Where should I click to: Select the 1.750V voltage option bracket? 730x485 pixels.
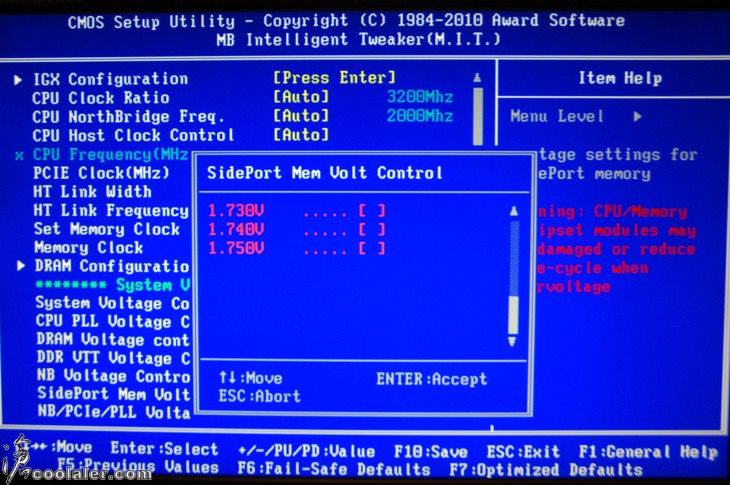coord(372,248)
